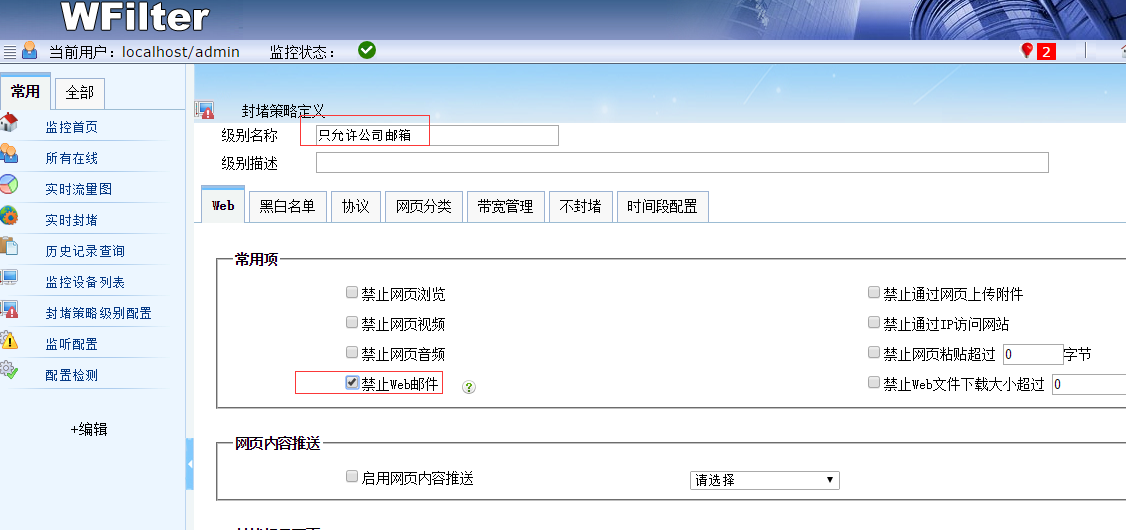Click the +编辑 link in sidebar
Viewport: 1126px width, 530px height.
click(88, 429)
